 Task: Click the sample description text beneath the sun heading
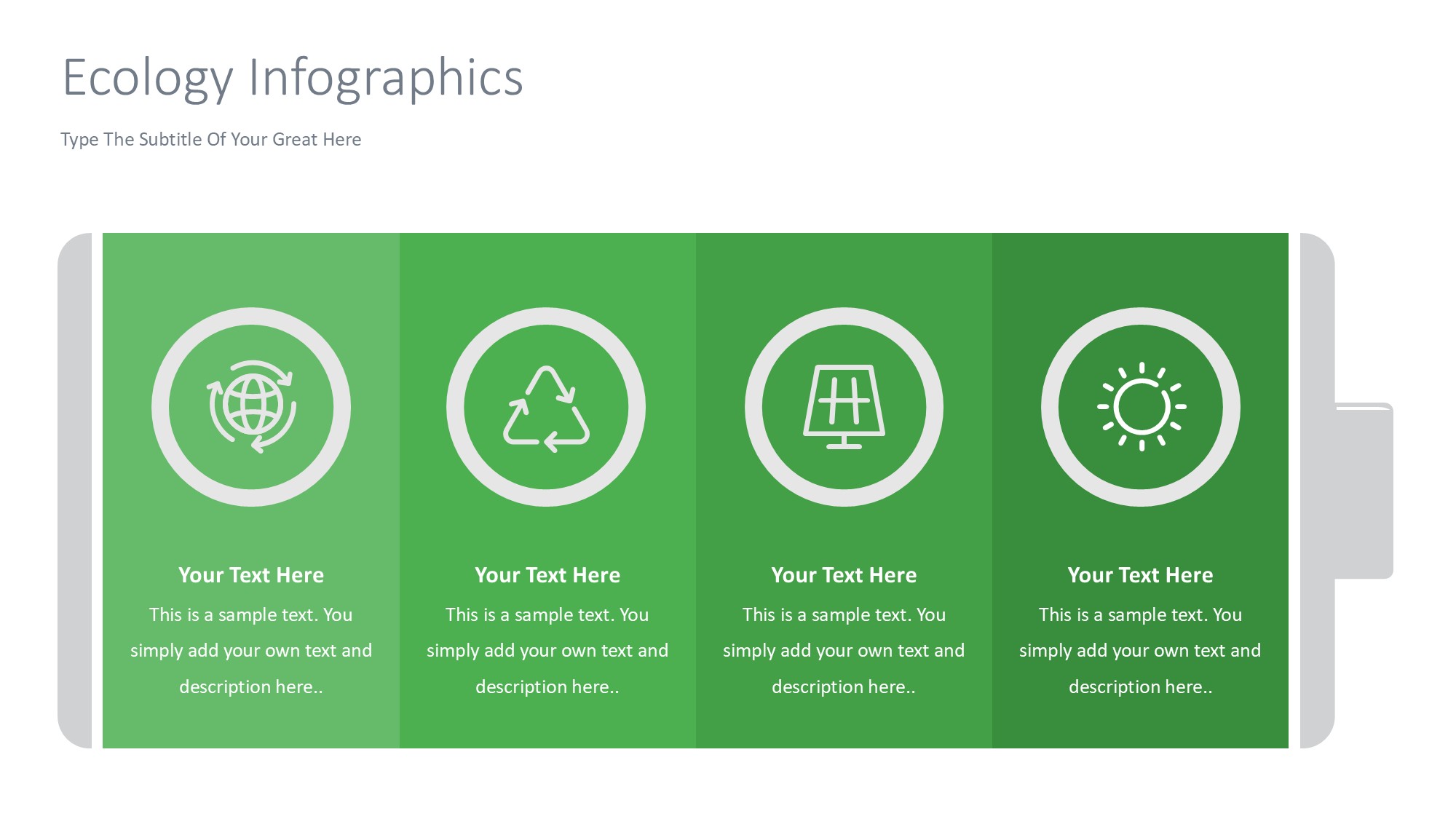click(1140, 650)
